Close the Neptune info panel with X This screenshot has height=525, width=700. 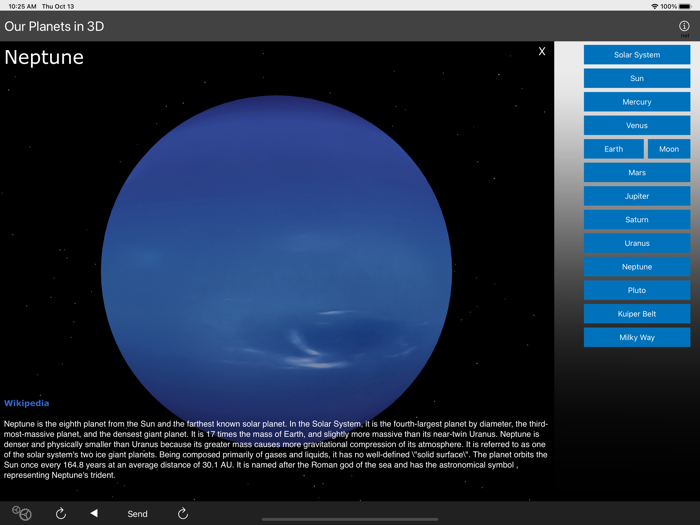(542, 51)
